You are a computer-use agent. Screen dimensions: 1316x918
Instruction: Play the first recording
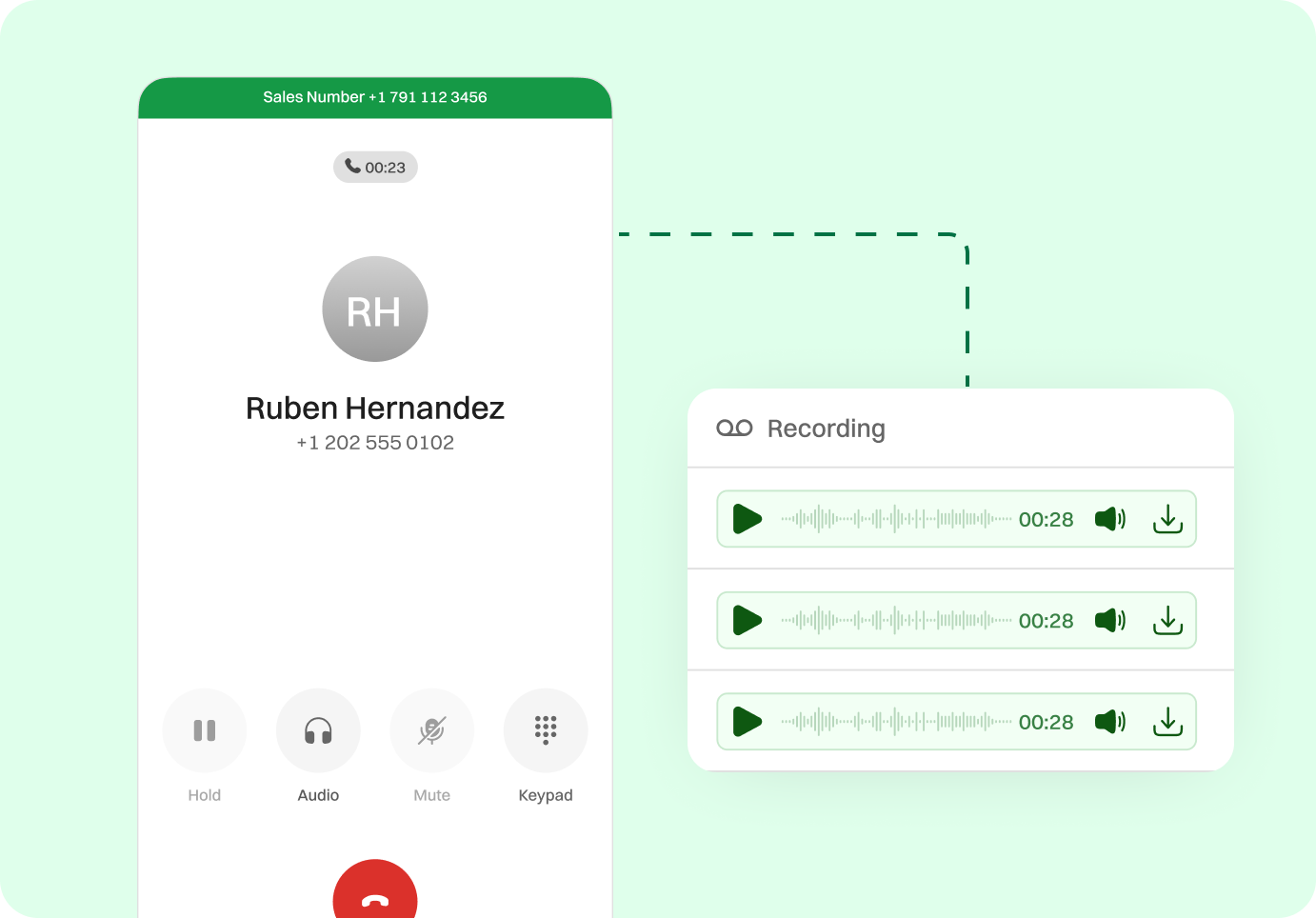coord(748,519)
